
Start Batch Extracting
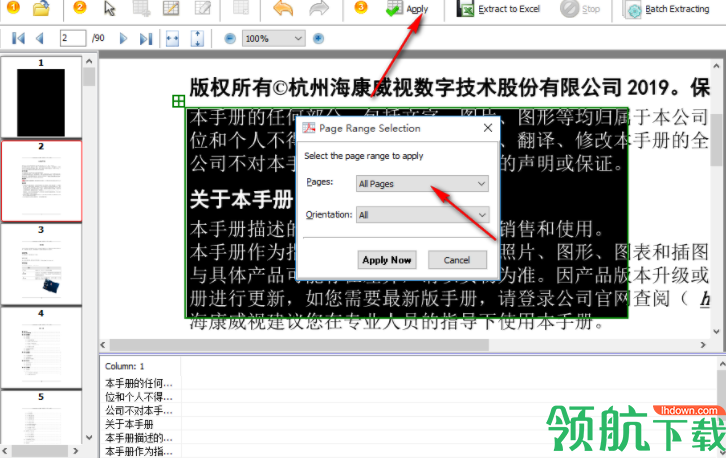[x=666, y=9]
